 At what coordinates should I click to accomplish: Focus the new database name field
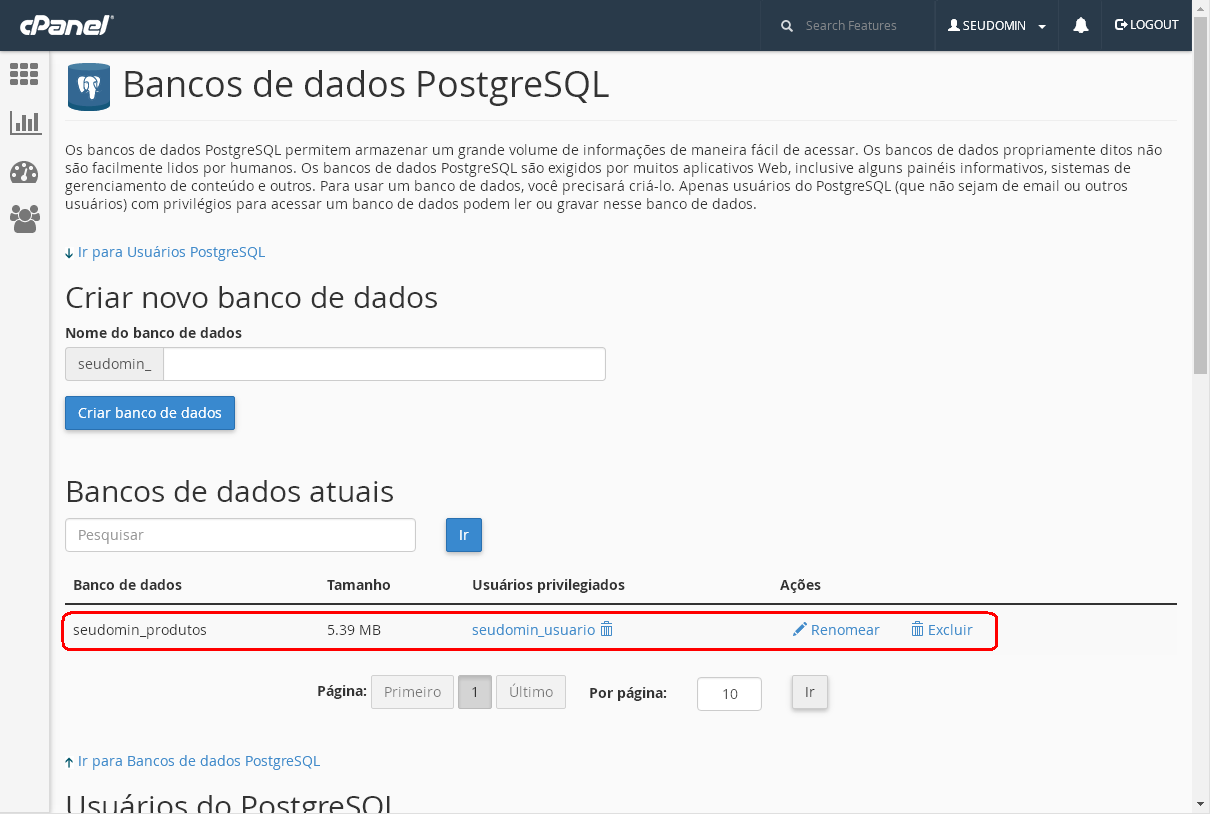[x=384, y=364]
